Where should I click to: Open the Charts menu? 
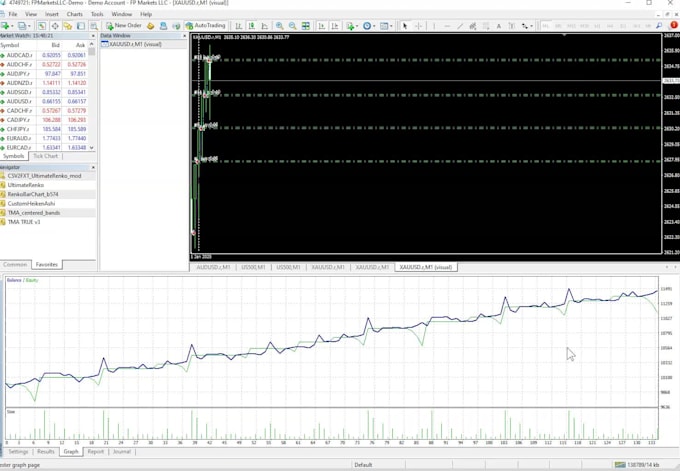75,14
